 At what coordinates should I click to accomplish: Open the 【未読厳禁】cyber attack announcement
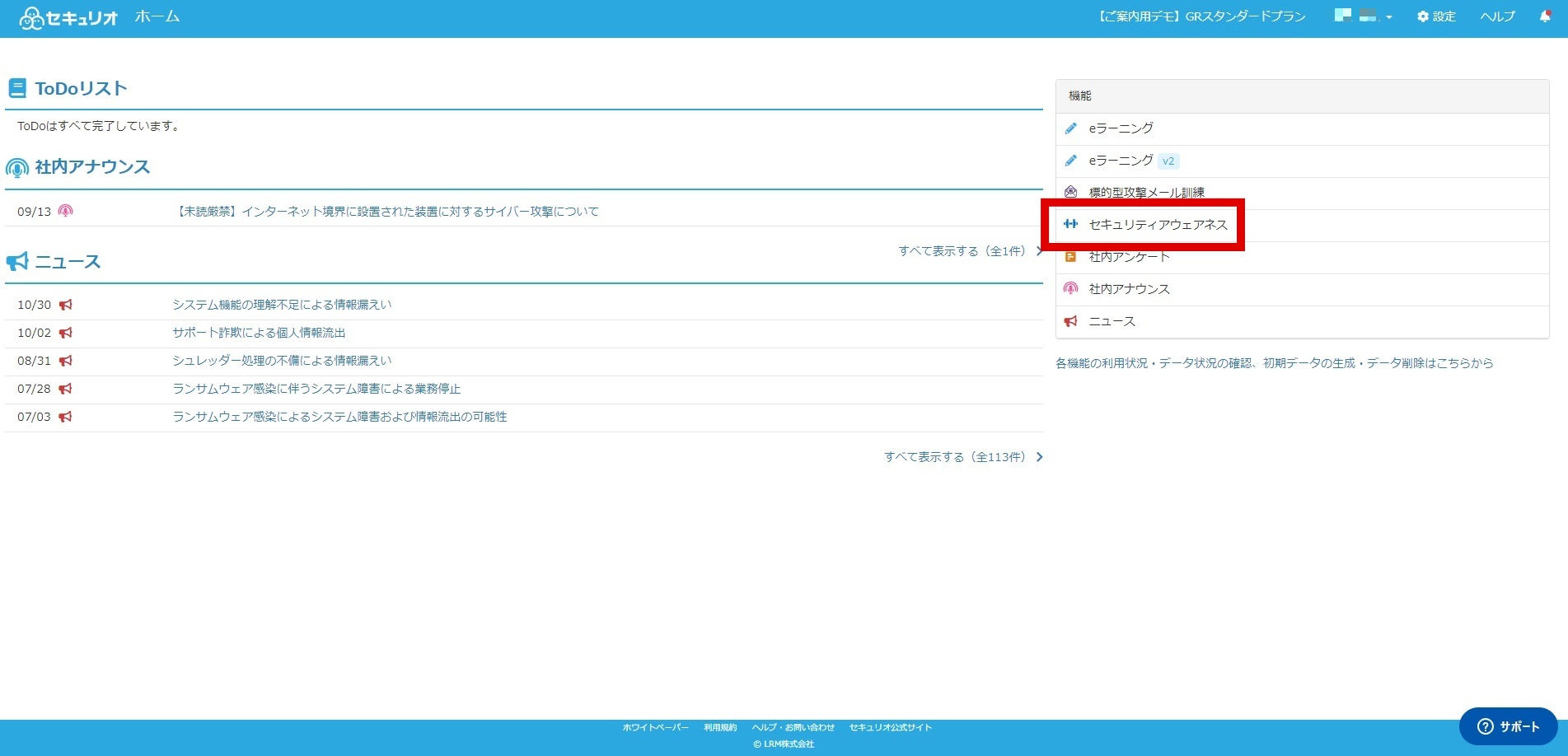click(389, 211)
